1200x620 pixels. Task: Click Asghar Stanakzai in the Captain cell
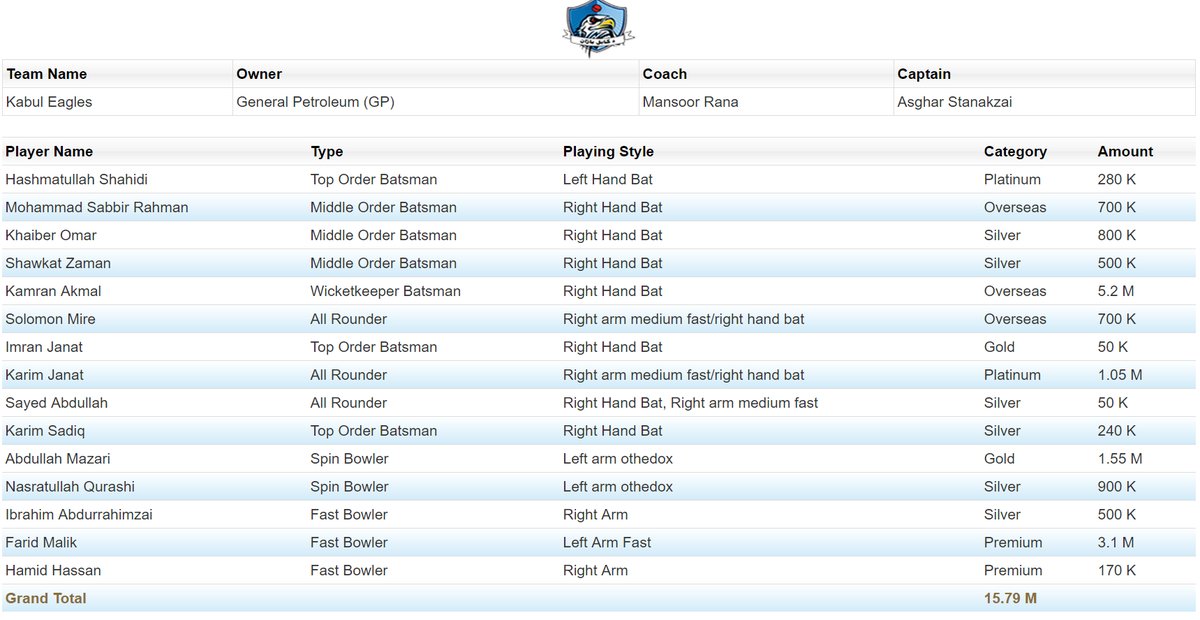coord(956,101)
